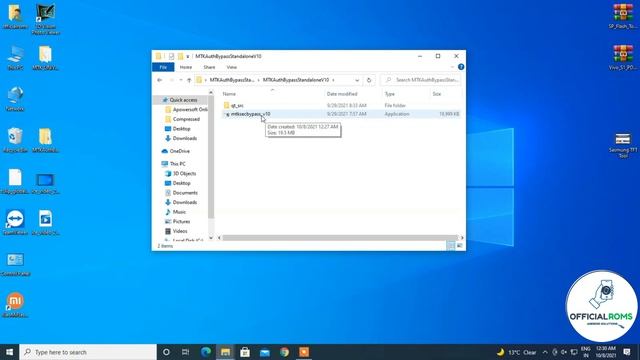
Task: Sort by Date modified column
Action: (342, 94)
